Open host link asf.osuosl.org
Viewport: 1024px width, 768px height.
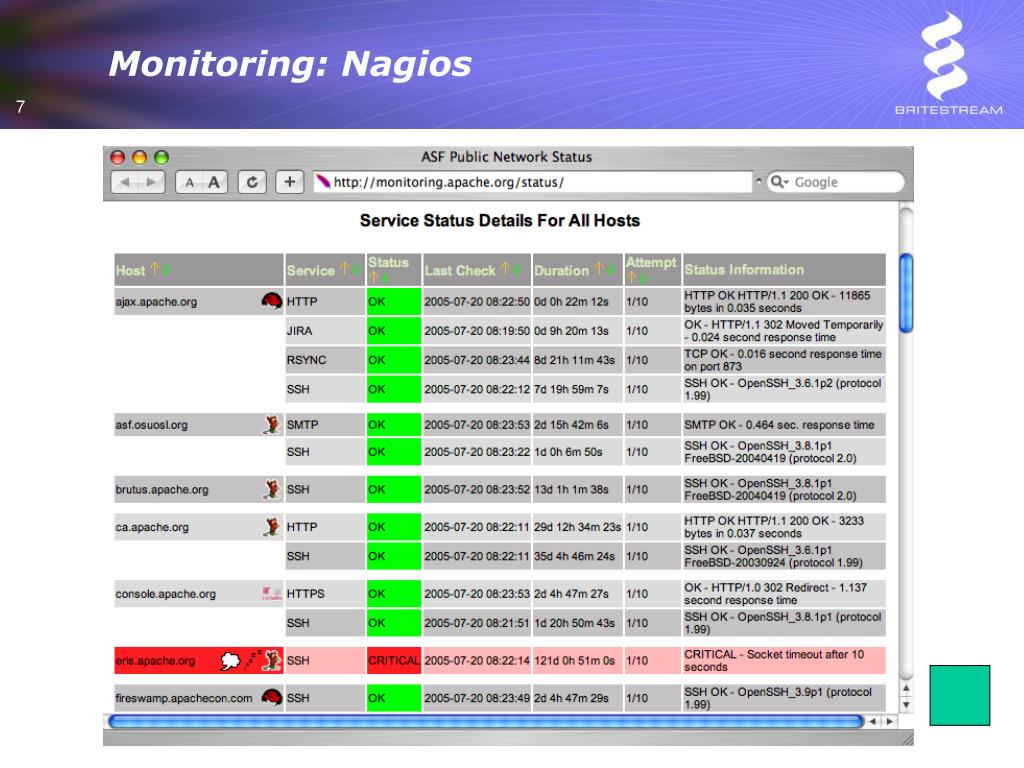coord(152,425)
